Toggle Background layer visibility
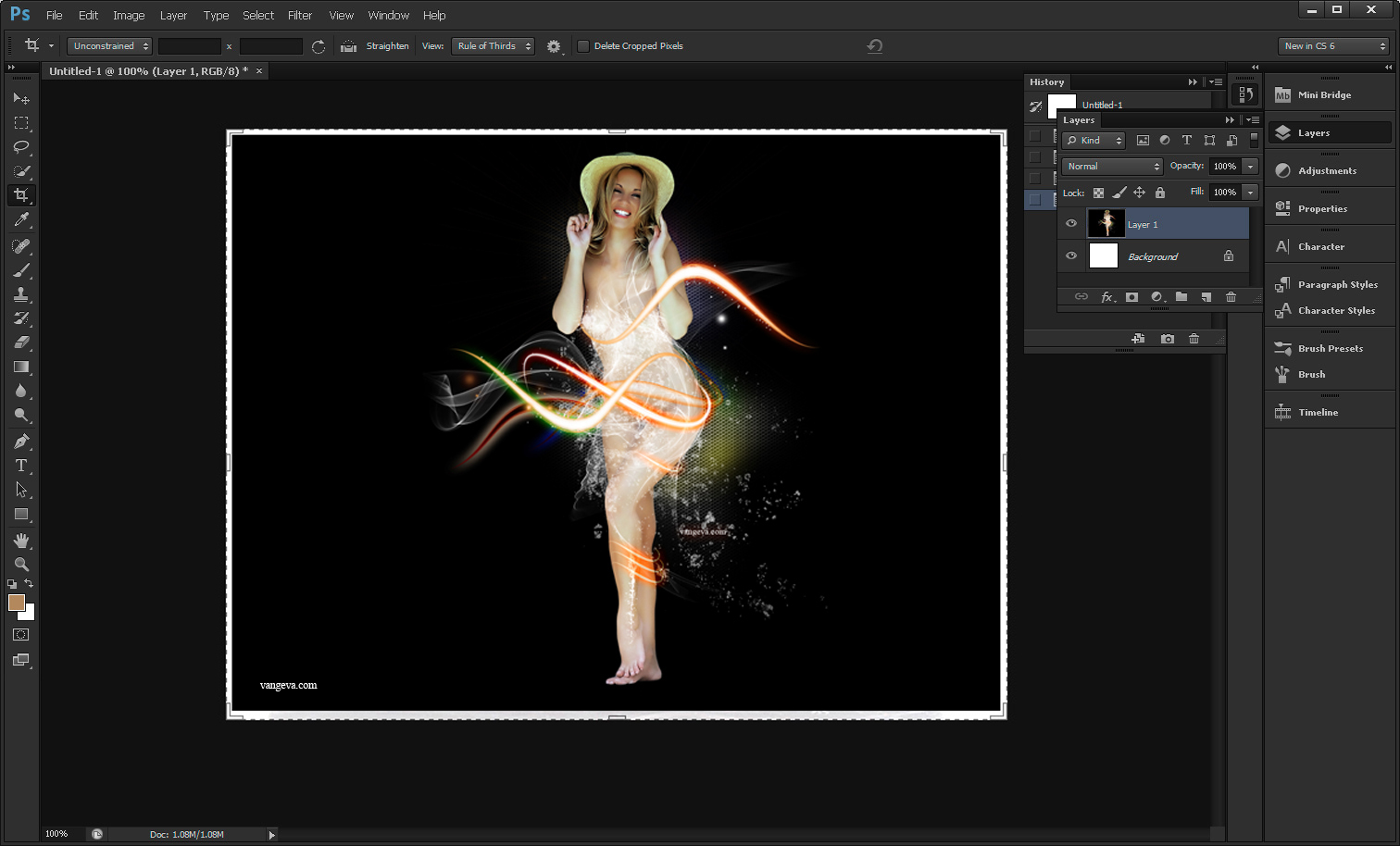The width and height of the screenshot is (1400, 846). 1071,255
